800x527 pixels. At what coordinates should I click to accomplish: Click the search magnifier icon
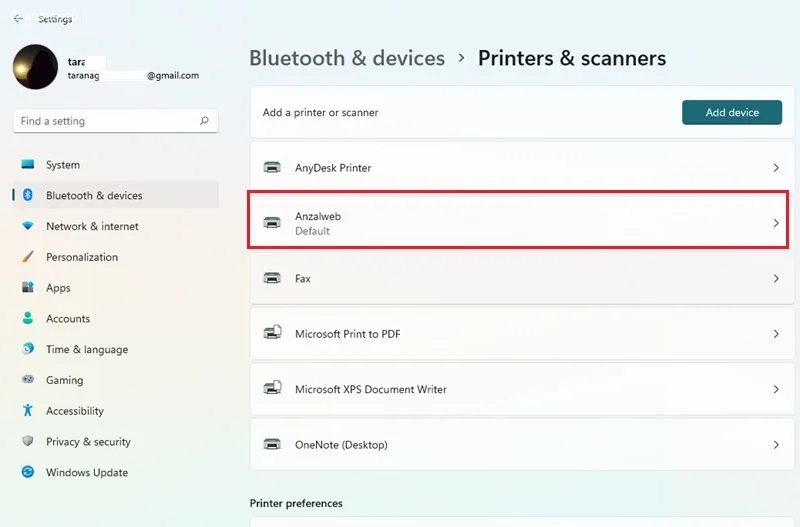pyautogui.click(x=204, y=121)
